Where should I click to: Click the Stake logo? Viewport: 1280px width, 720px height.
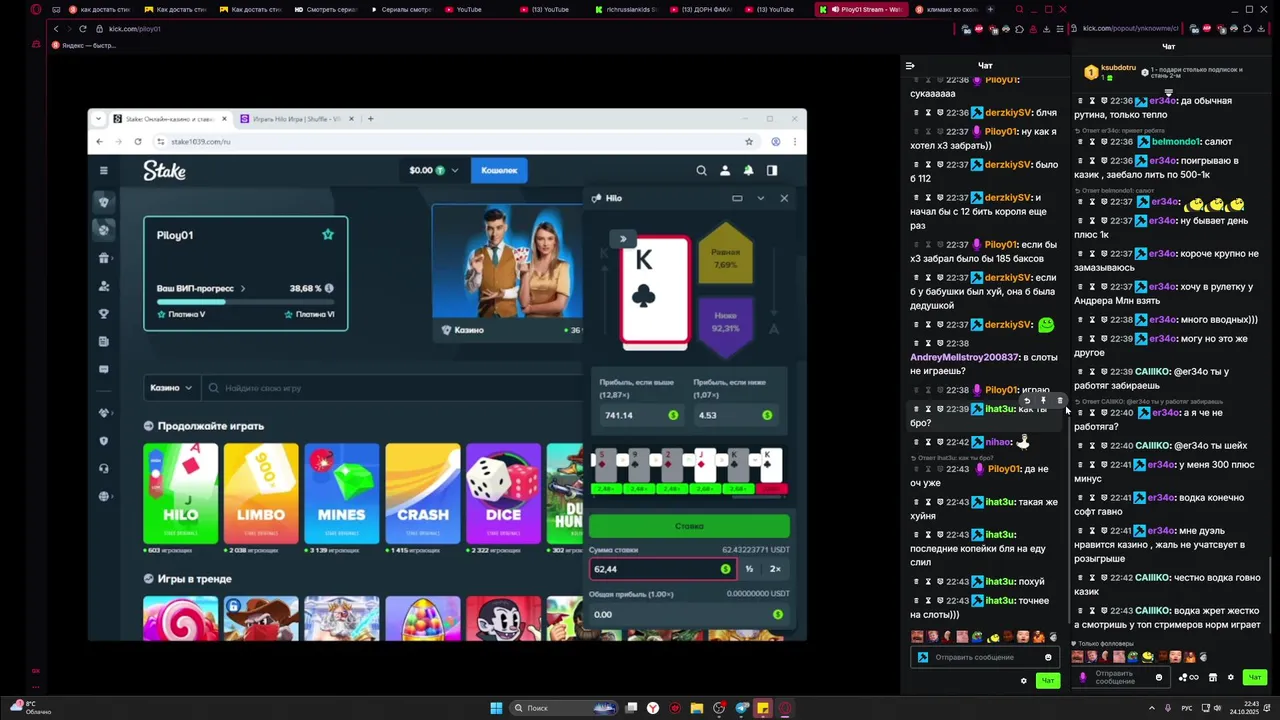click(x=164, y=171)
